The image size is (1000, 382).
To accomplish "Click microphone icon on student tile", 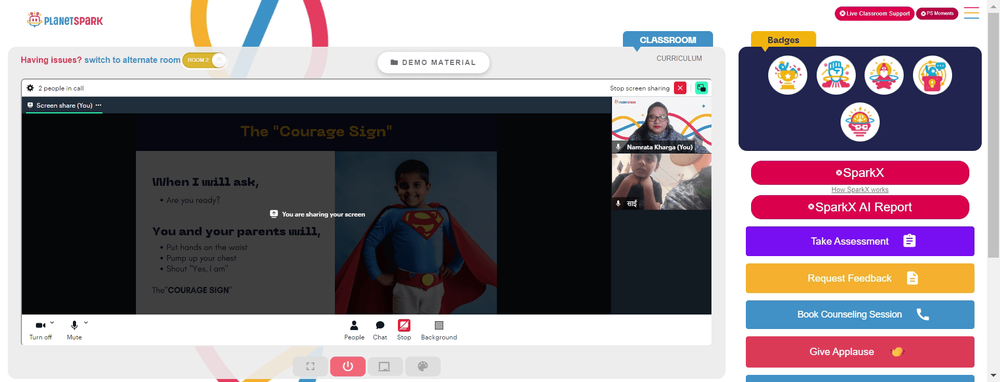I will pos(618,203).
